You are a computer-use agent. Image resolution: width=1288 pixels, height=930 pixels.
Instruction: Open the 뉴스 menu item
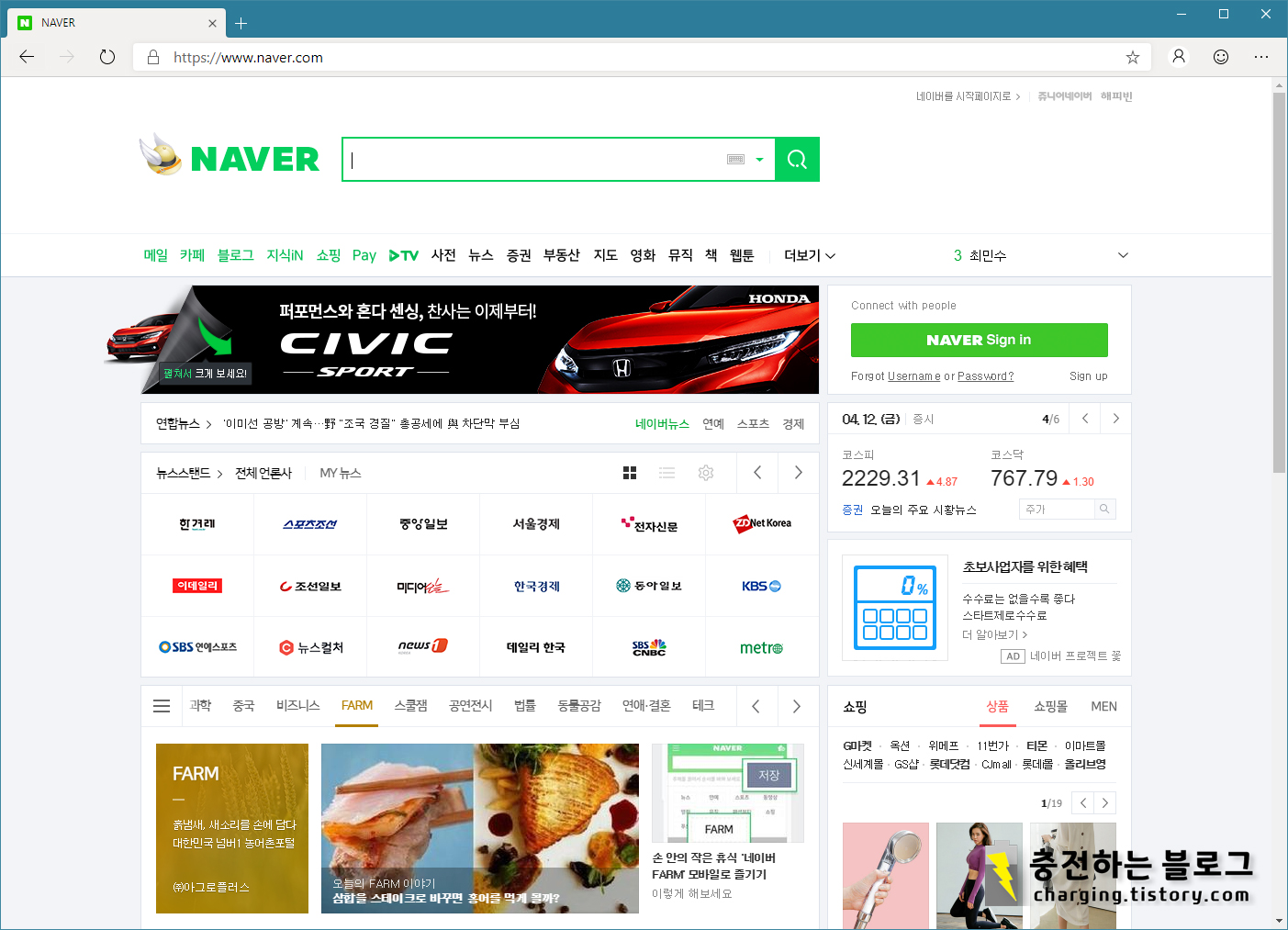tap(481, 255)
